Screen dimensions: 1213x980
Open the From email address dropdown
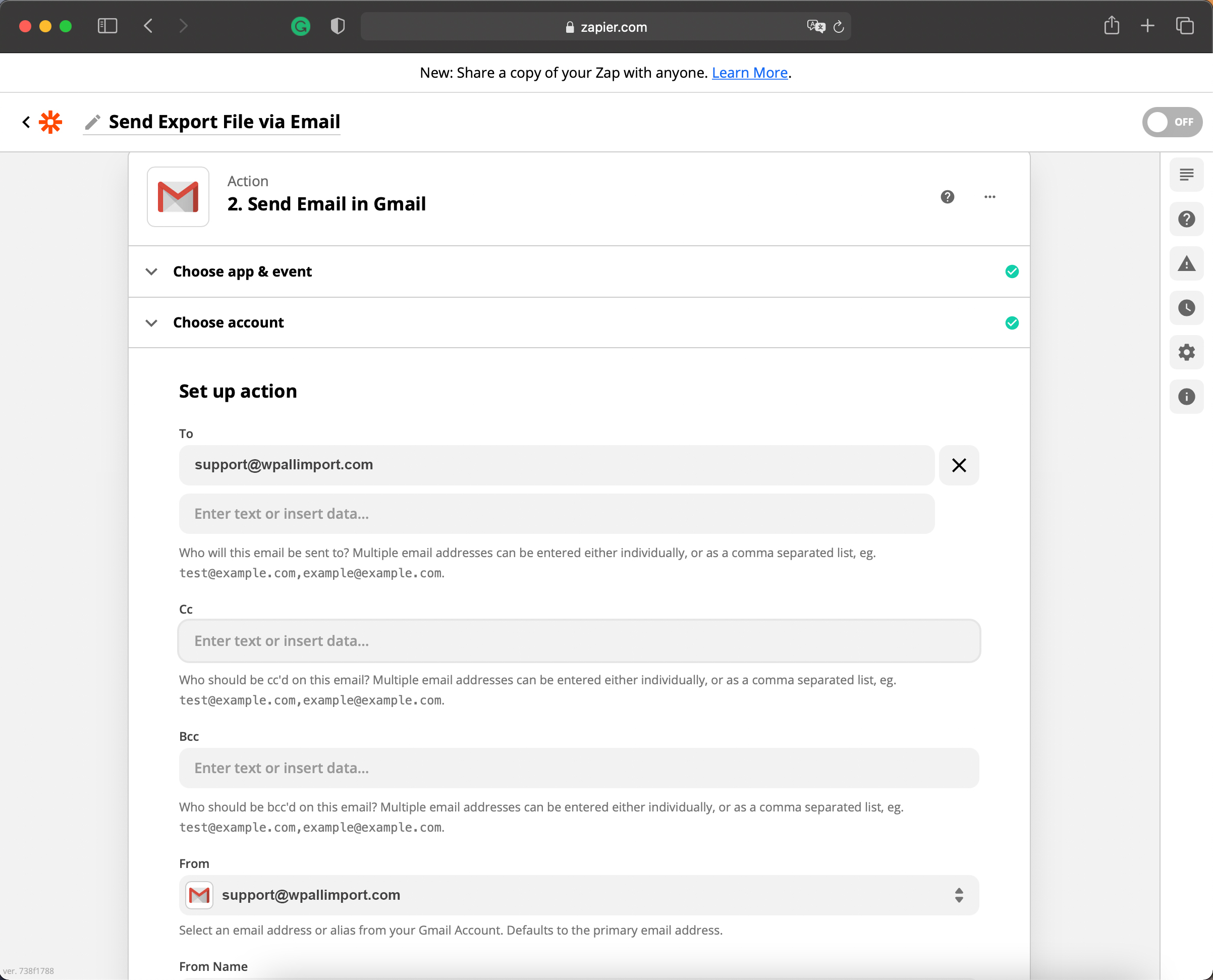(579, 895)
